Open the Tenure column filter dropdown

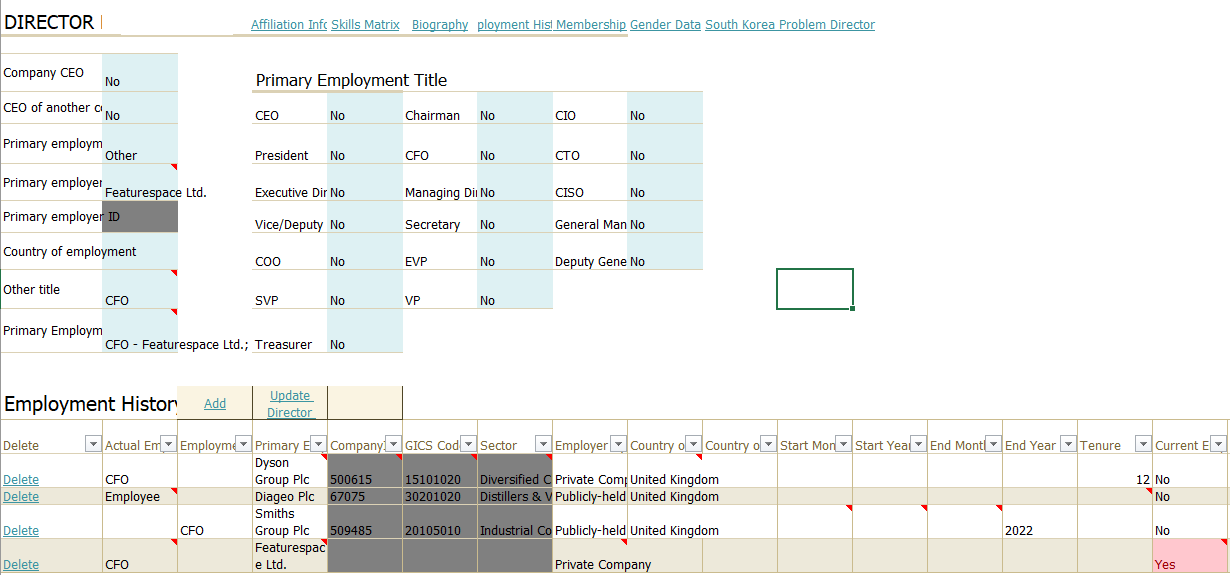click(1143, 445)
